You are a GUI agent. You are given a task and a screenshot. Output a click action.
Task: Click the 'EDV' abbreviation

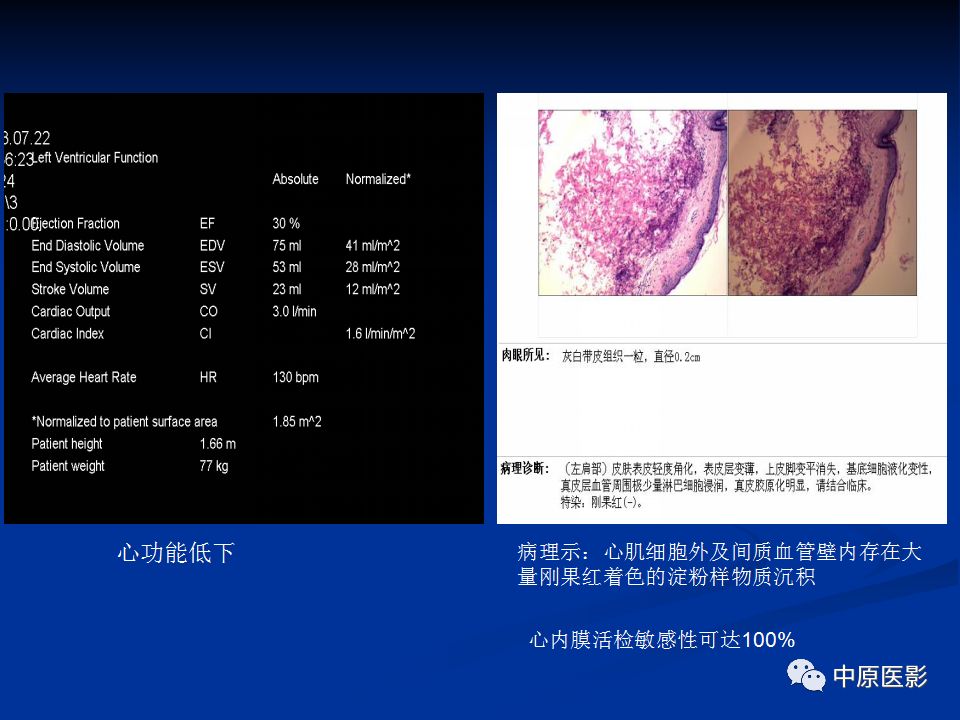(212, 246)
